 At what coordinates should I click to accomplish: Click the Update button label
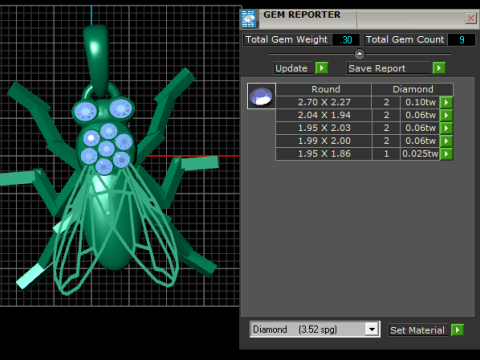click(293, 68)
